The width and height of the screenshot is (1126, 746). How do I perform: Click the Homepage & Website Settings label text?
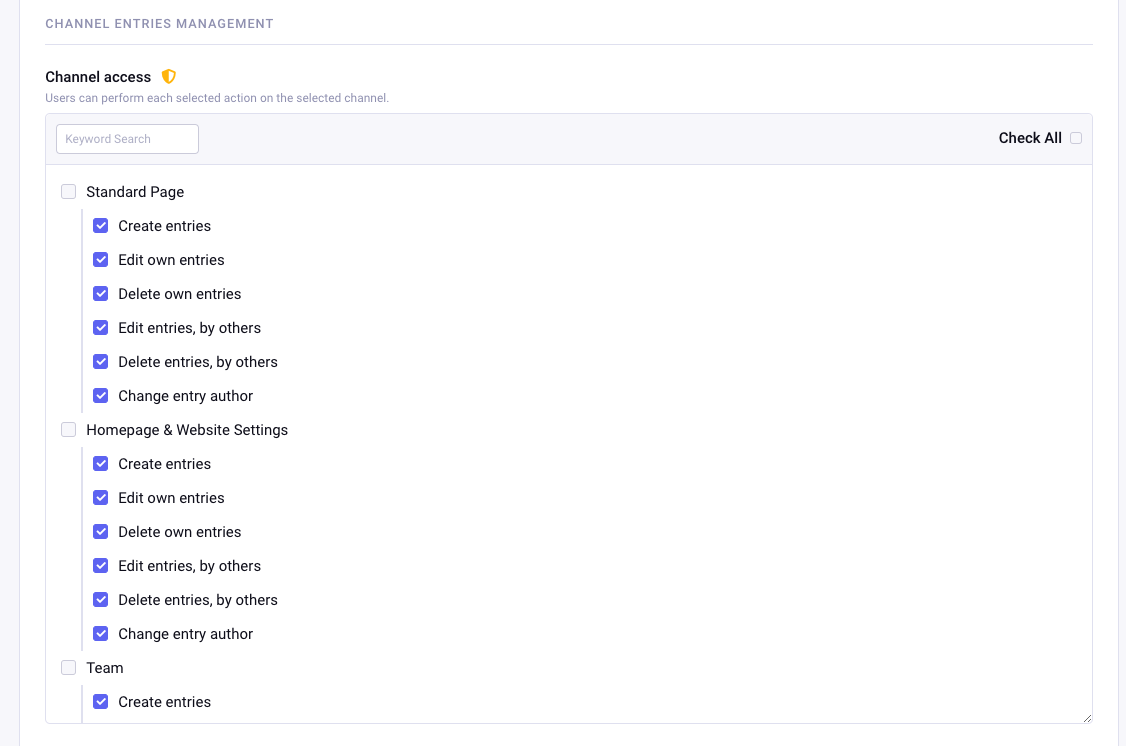[187, 429]
